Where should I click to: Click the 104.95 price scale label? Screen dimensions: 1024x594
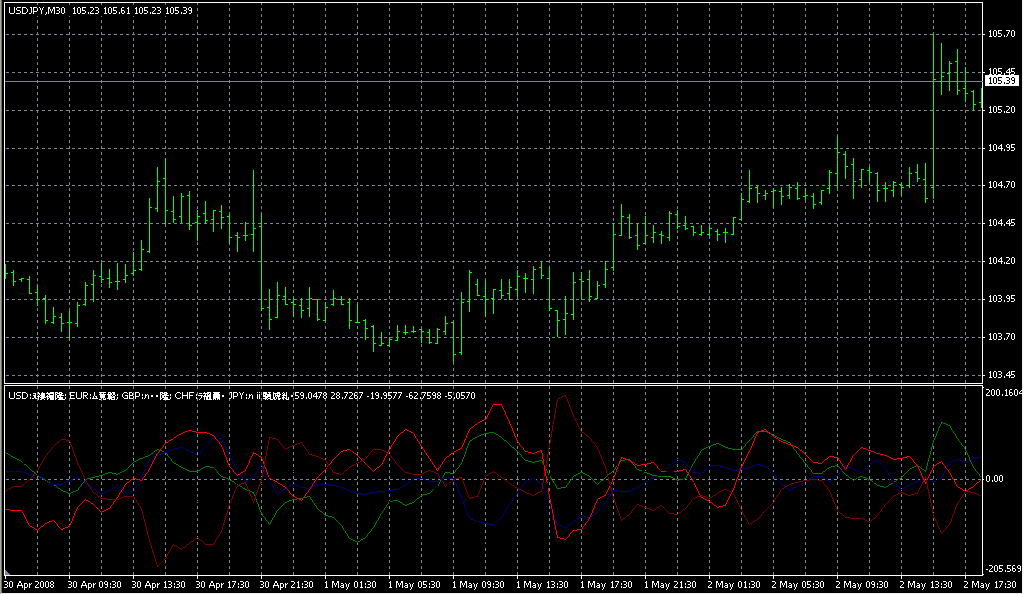(1001, 148)
